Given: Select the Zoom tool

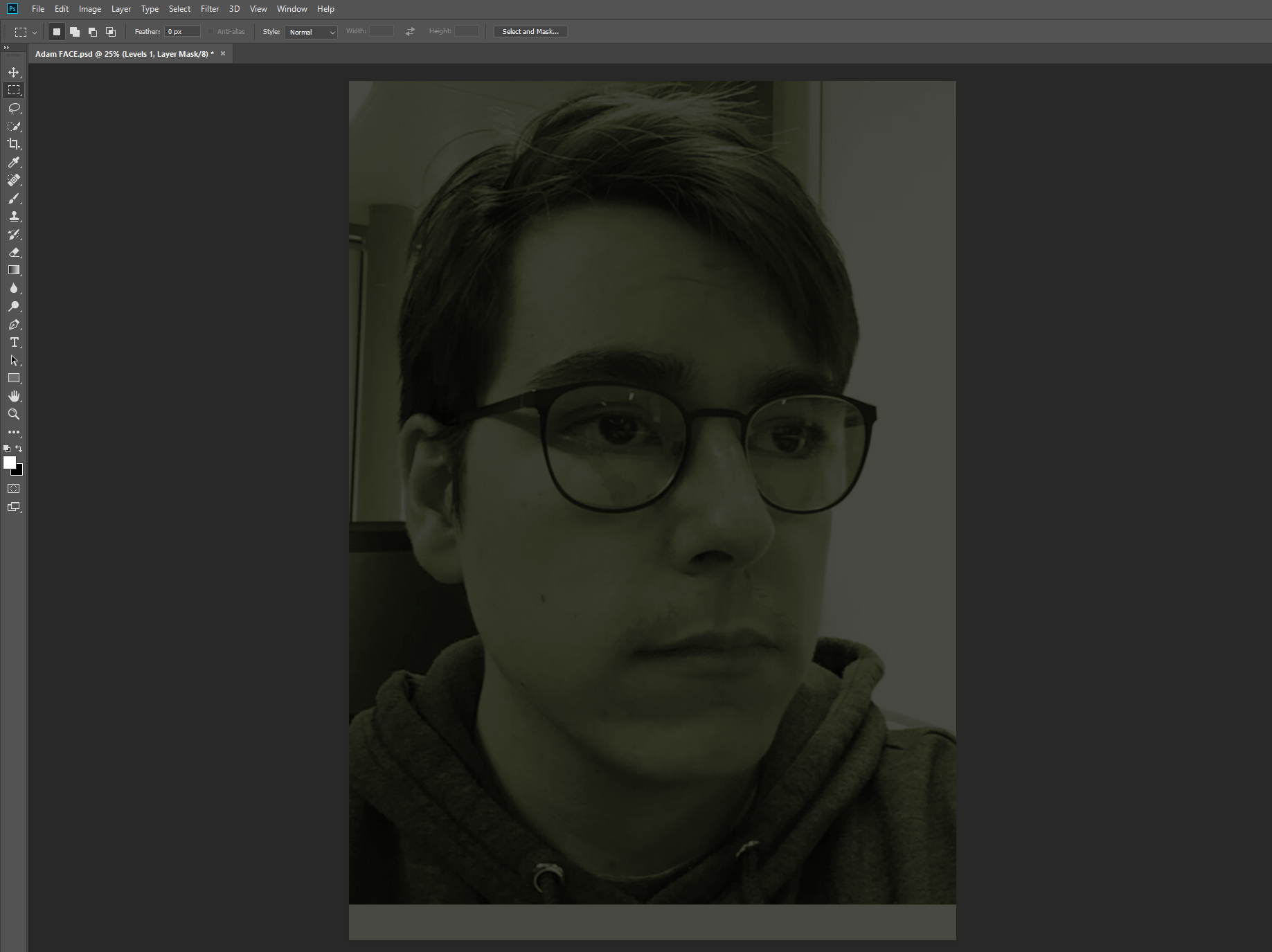Looking at the screenshot, I should [14, 414].
